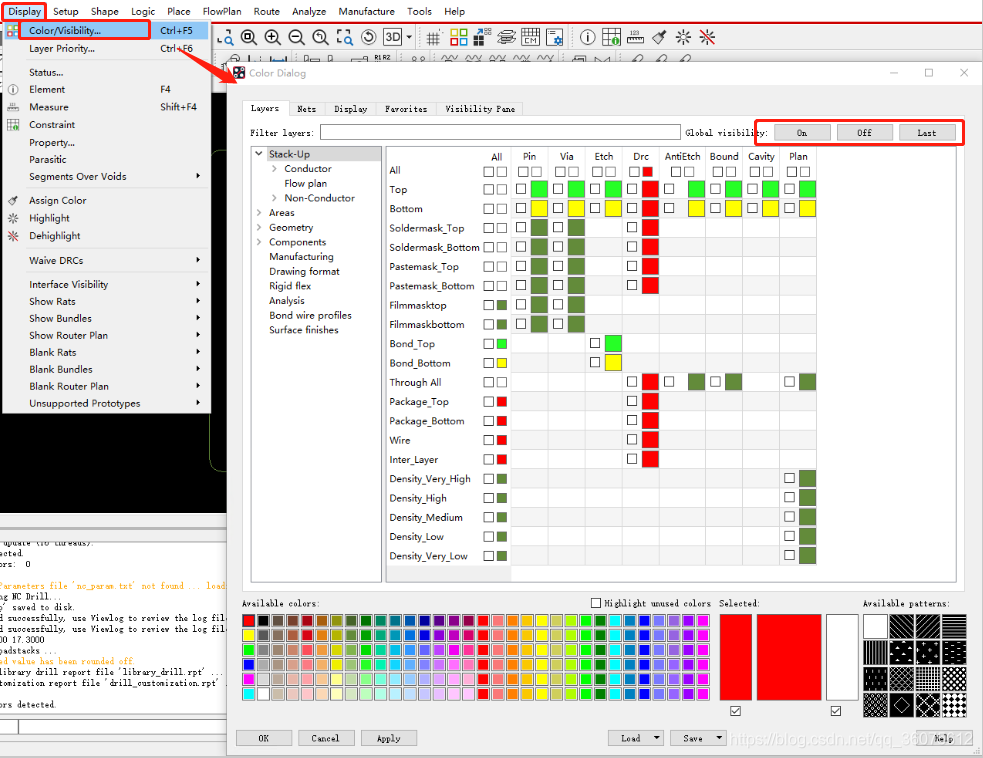Click the four-colored-squares Color toolbar icon
Image resolution: width=983 pixels, height=758 pixels.
[x=458, y=38]
